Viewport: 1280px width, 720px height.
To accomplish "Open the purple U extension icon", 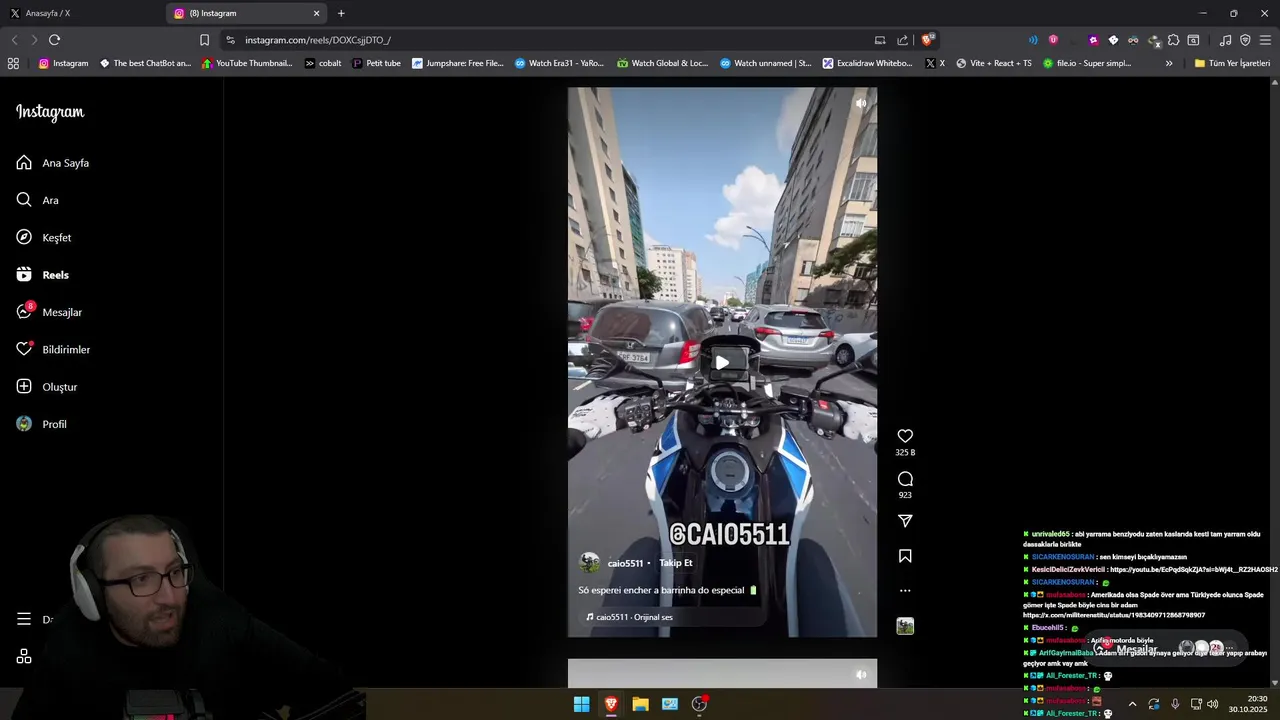I will 1053,40.
